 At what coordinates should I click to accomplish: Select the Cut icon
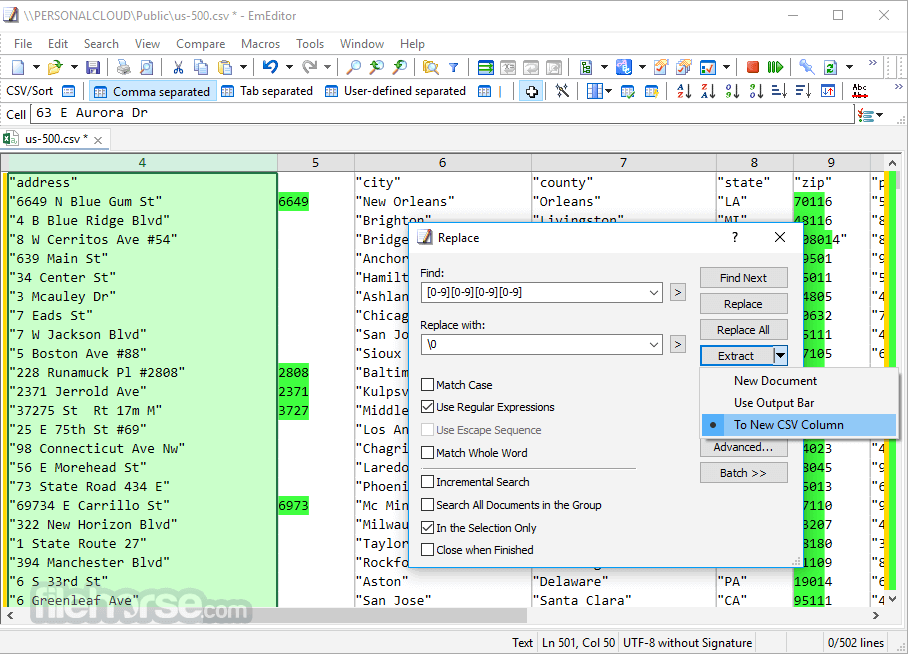click(180, 67)
